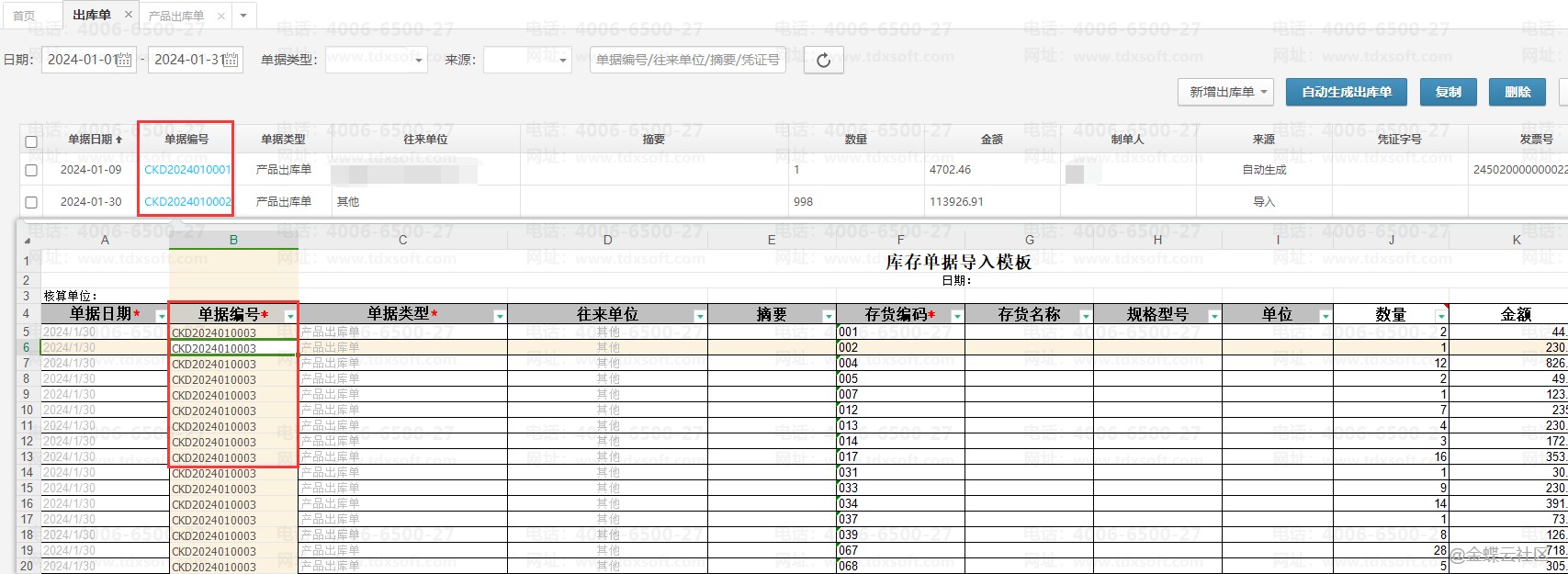
Task: Tick the select-all checkbox in table header
Action: point(31,141)
